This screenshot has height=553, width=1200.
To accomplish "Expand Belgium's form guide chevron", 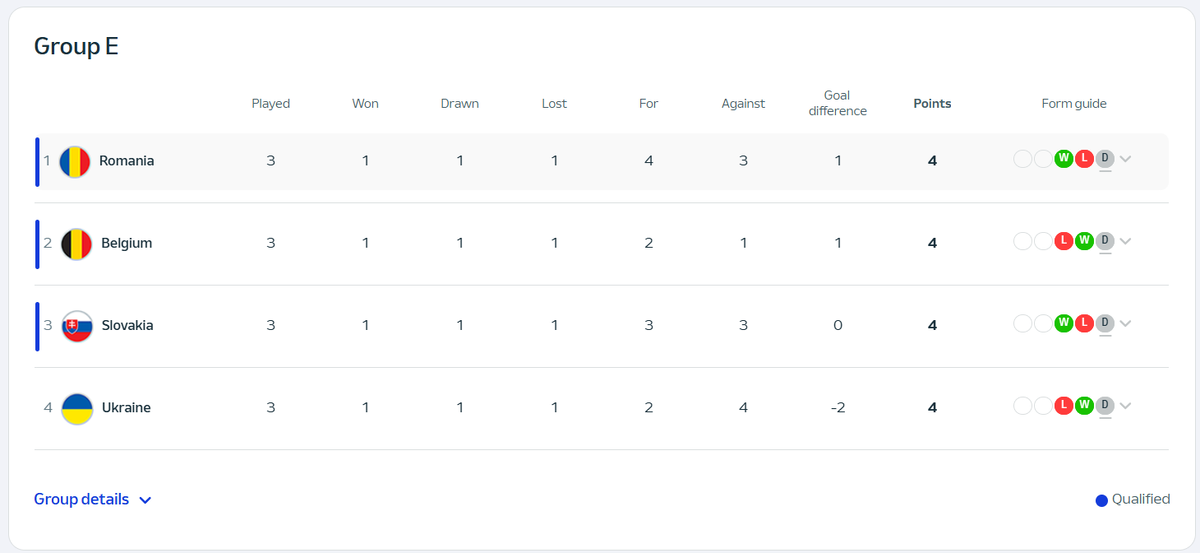I will (1126, 241).
